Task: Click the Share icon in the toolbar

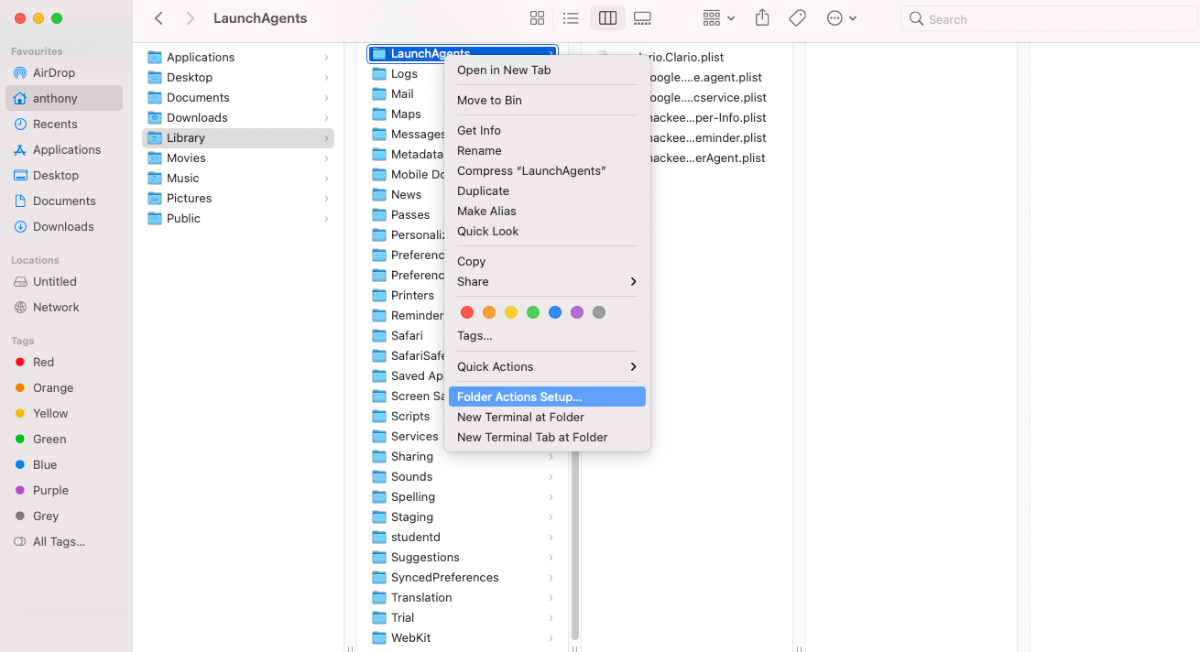Action: coord(761,18)
